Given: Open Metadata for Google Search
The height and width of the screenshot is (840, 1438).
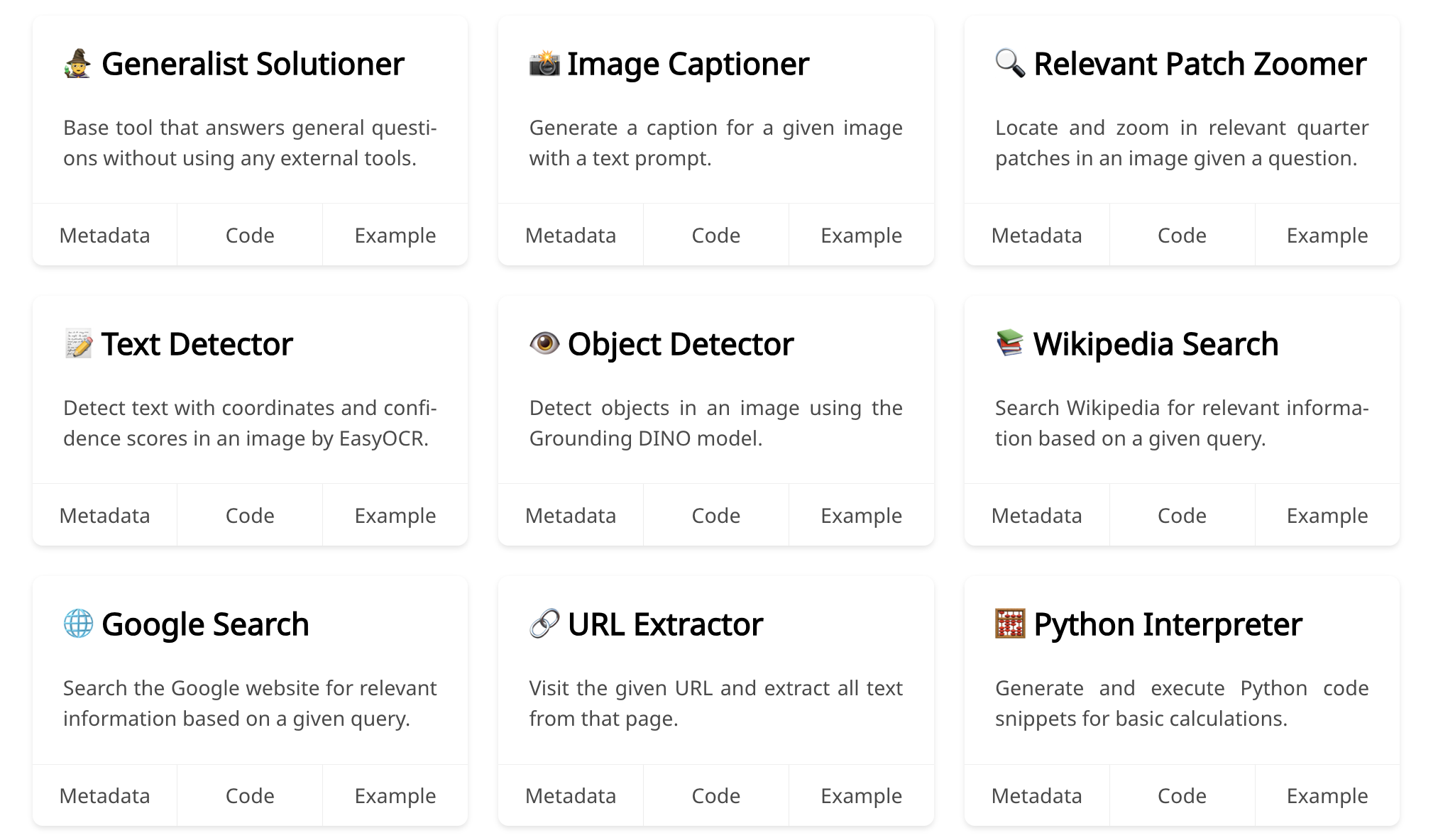Looking at the screenshot, I should click(x=105, y=795).
